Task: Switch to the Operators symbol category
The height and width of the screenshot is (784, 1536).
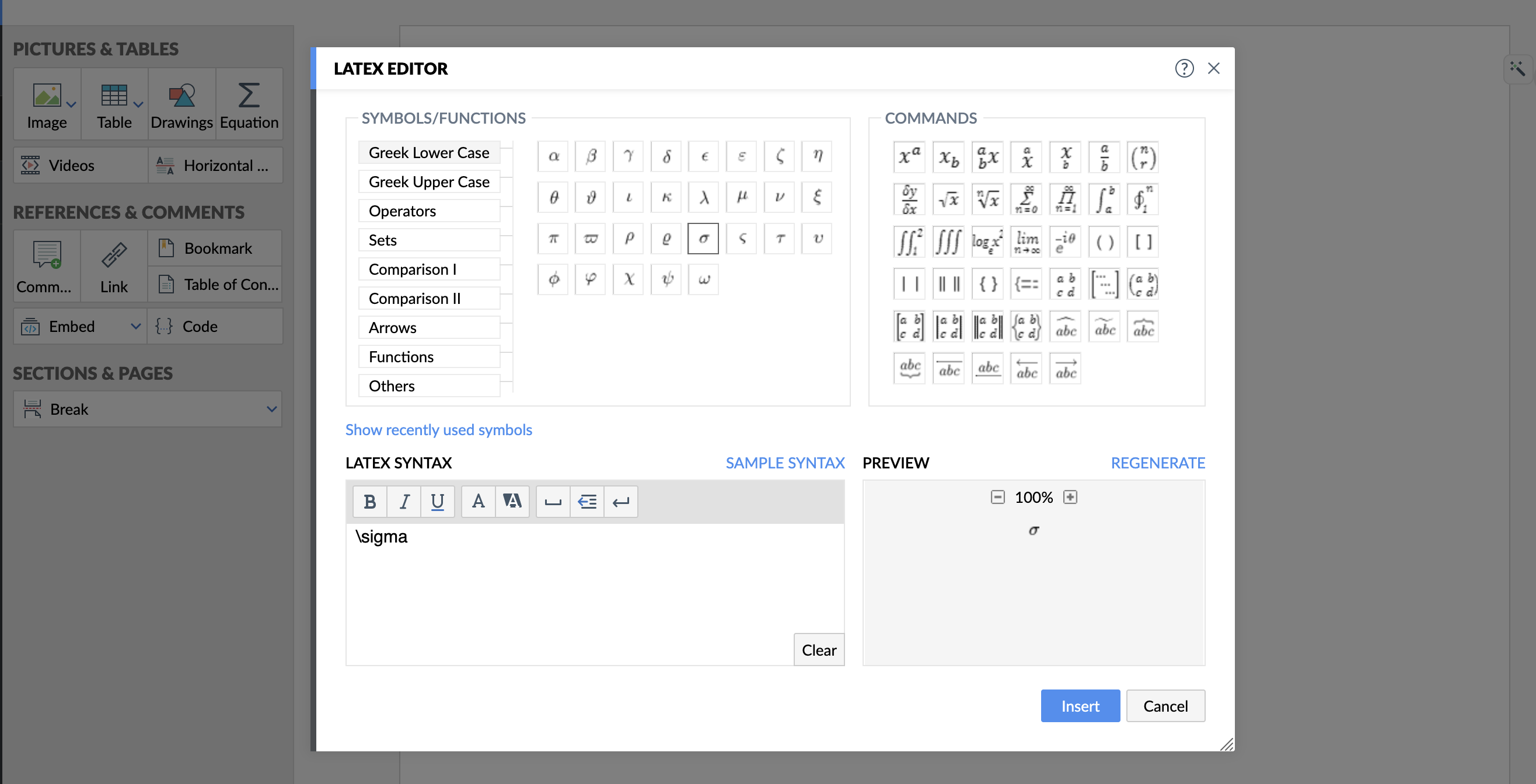Action: tap(429, 211)
